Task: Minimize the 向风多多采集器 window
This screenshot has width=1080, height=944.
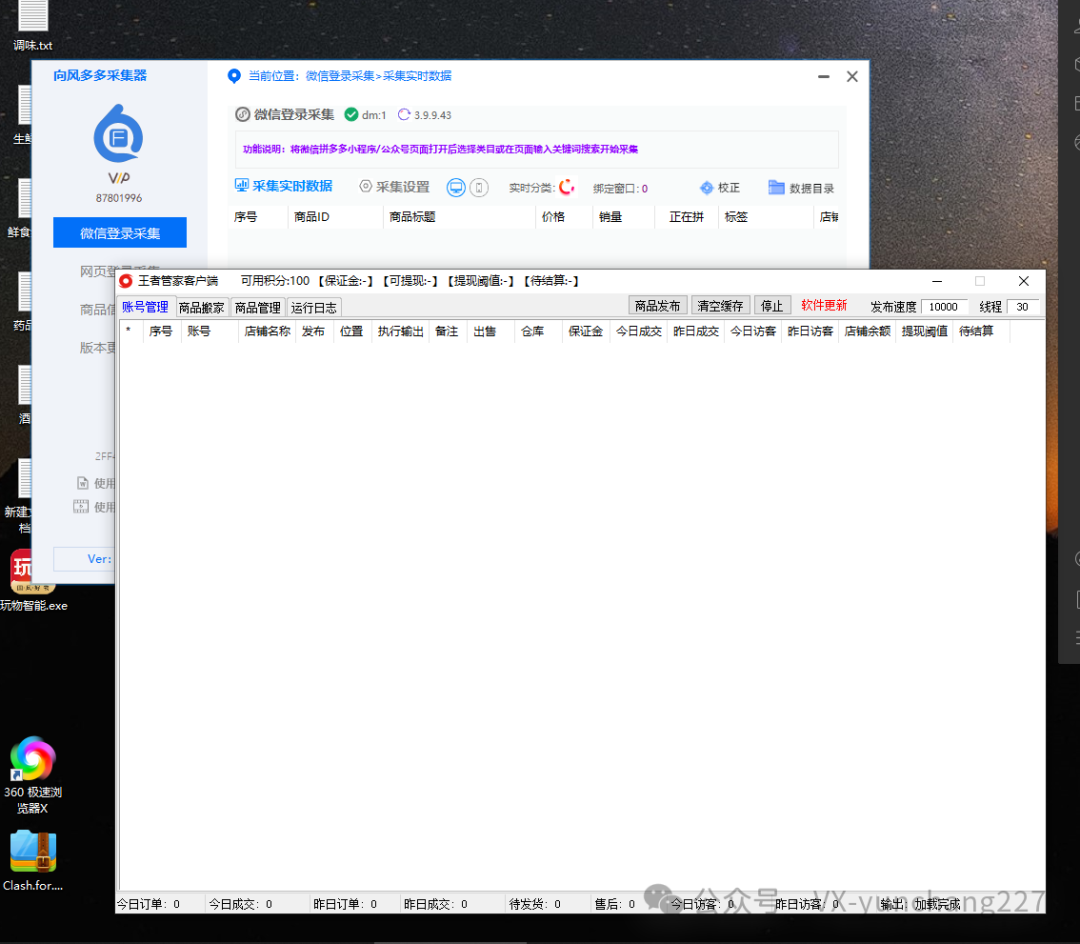Action: 823,76
